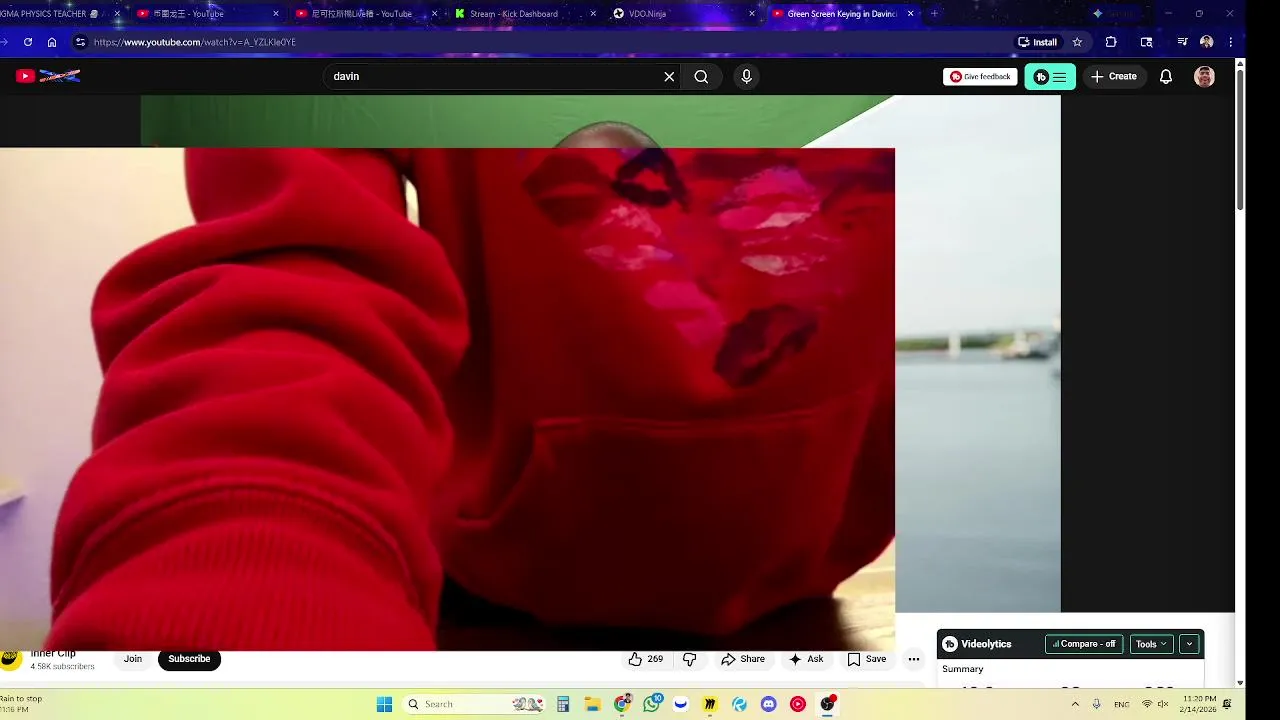Image resolution: width=1280 pixels, height=720 pixels.
Task: Dislike the video with thumbs down
Action: (x=689, y=659)
